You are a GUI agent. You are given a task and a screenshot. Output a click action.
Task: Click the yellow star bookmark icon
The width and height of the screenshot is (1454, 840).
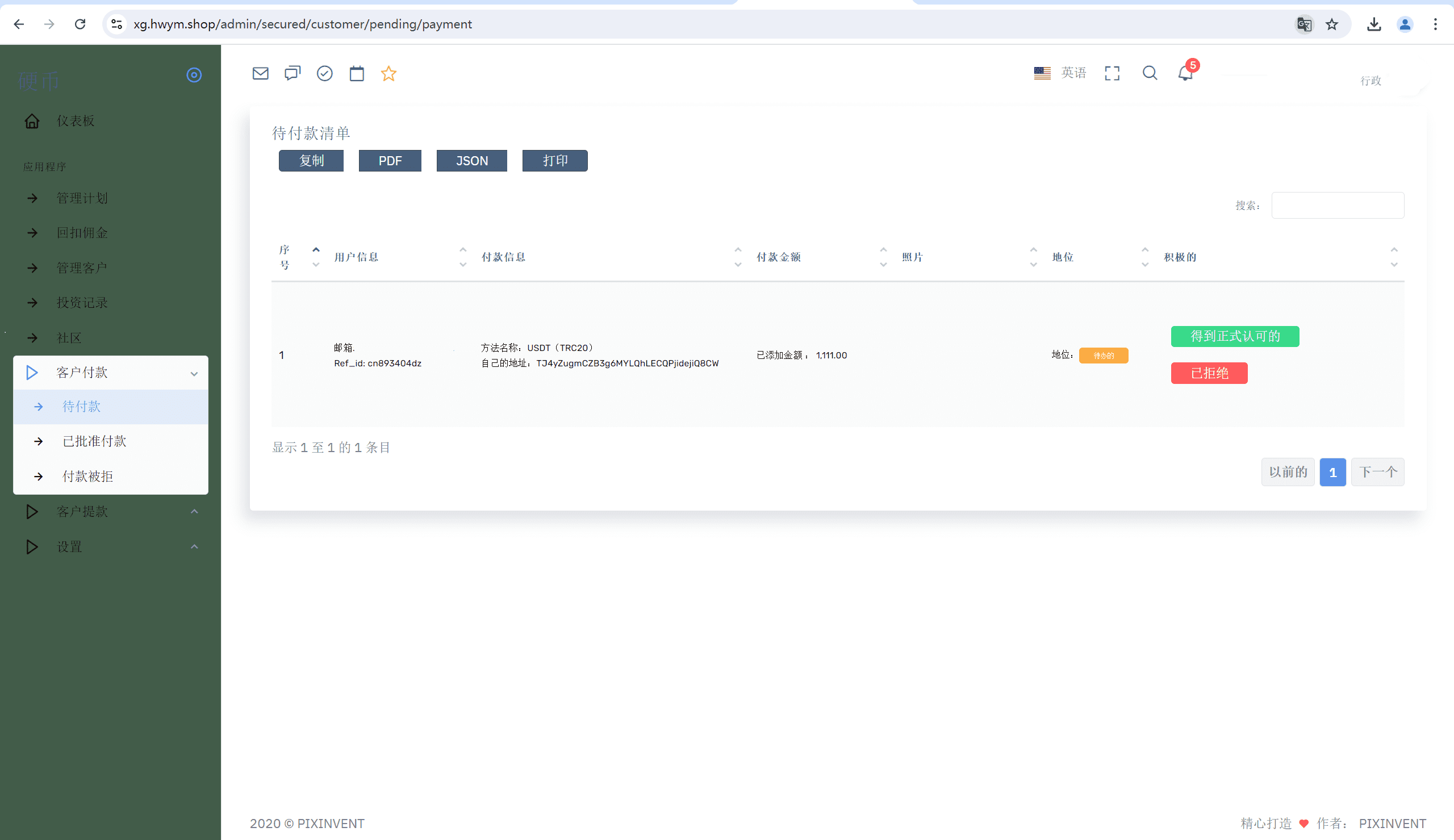[x=388, y=73]
